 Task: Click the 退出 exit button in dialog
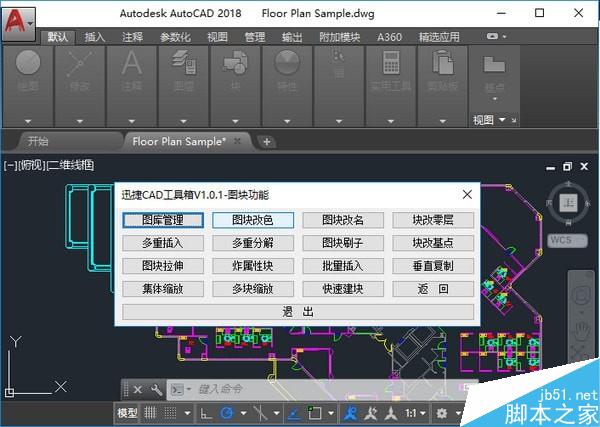(298, 312)
